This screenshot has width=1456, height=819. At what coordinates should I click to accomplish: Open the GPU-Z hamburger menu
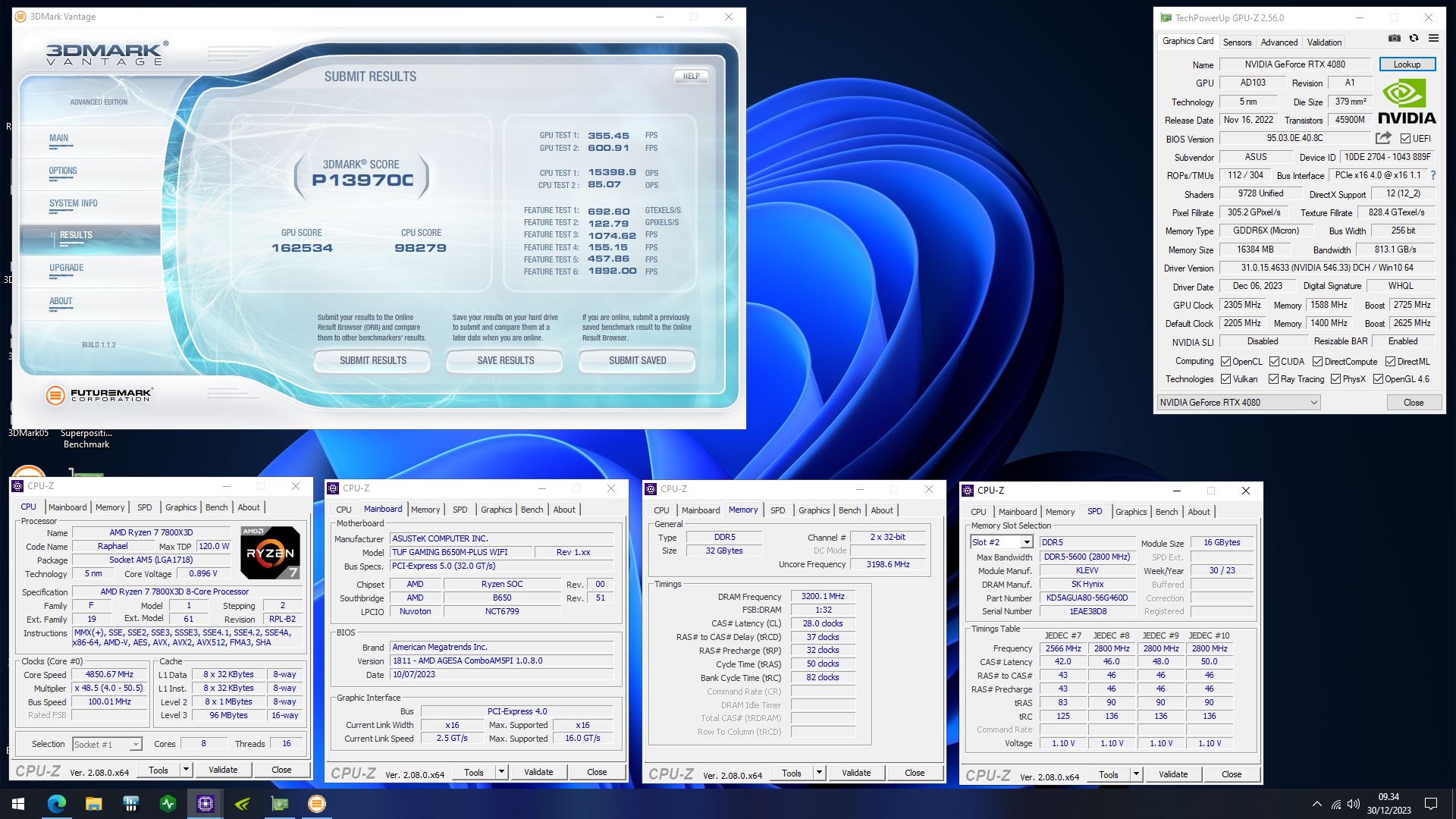(x=1433, y=38)
